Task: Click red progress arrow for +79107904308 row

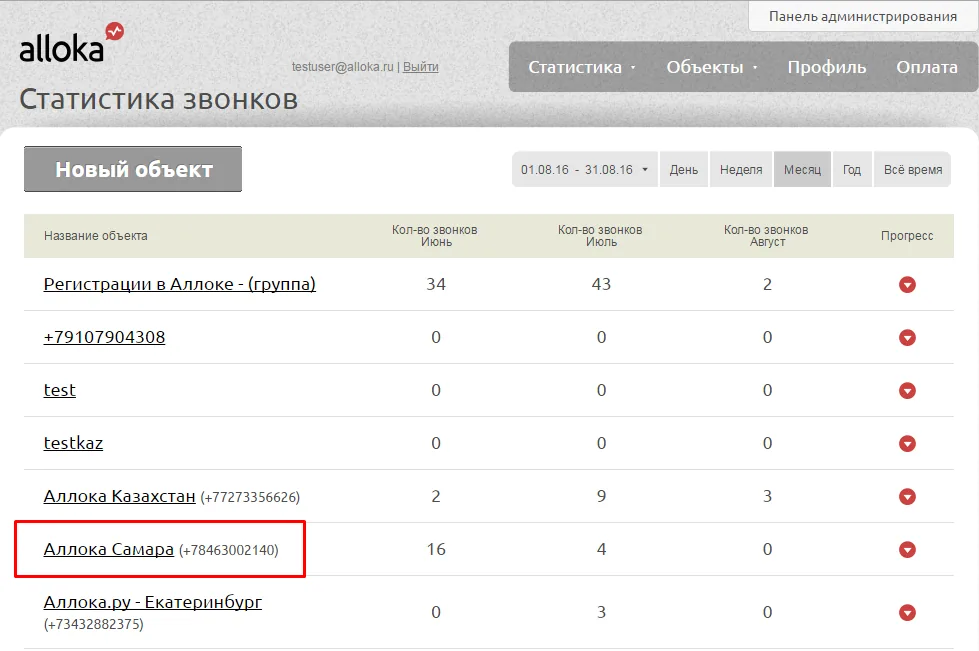Action: click(907, 338)
